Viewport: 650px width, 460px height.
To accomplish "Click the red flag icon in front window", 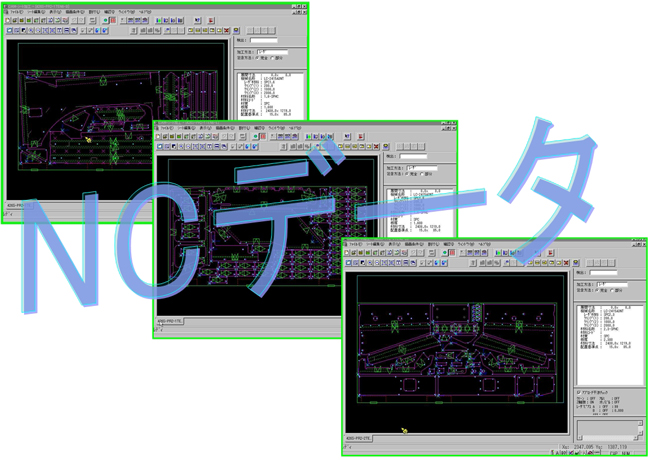I will 551,253.
